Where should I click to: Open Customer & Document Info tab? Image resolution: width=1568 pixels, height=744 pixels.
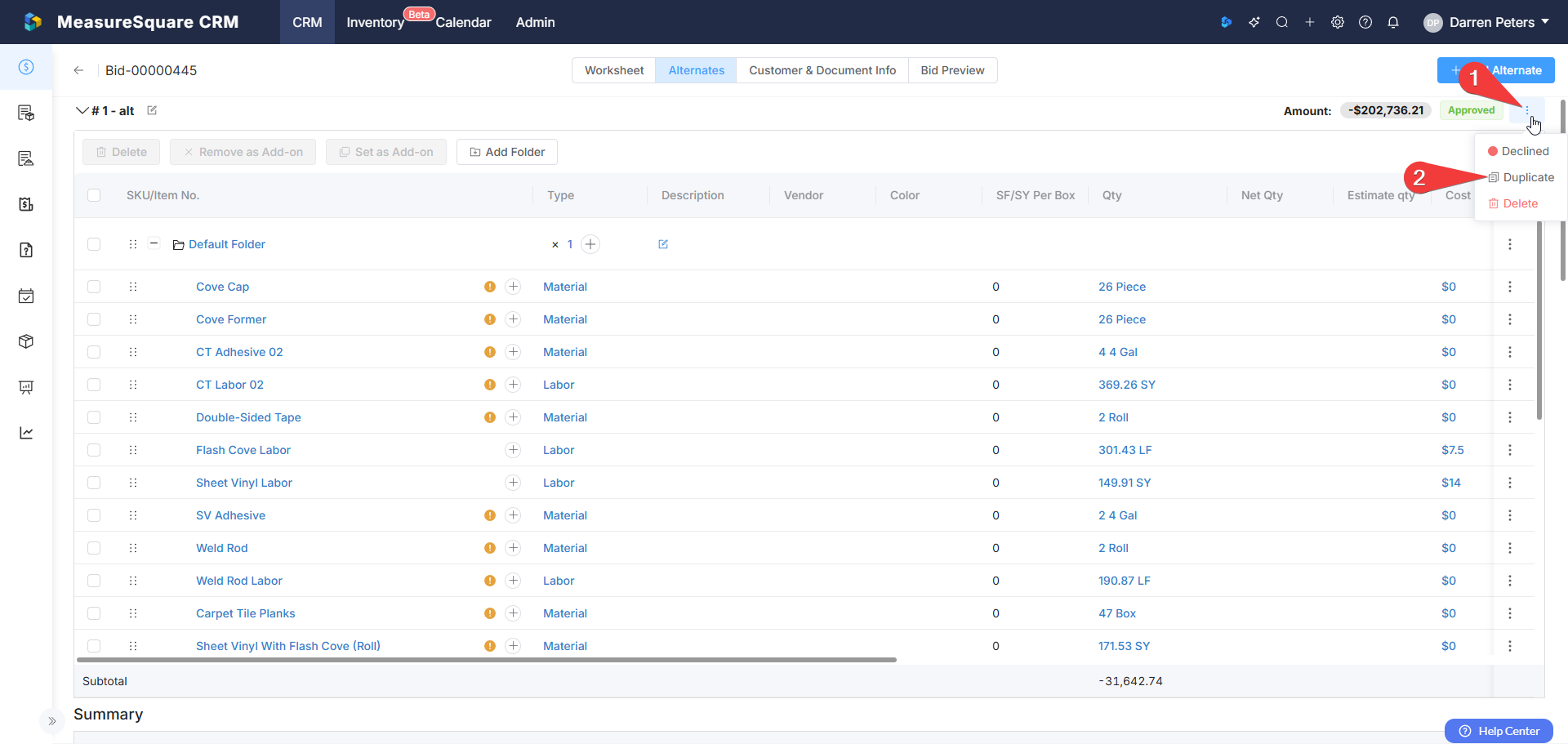point(822,70)
